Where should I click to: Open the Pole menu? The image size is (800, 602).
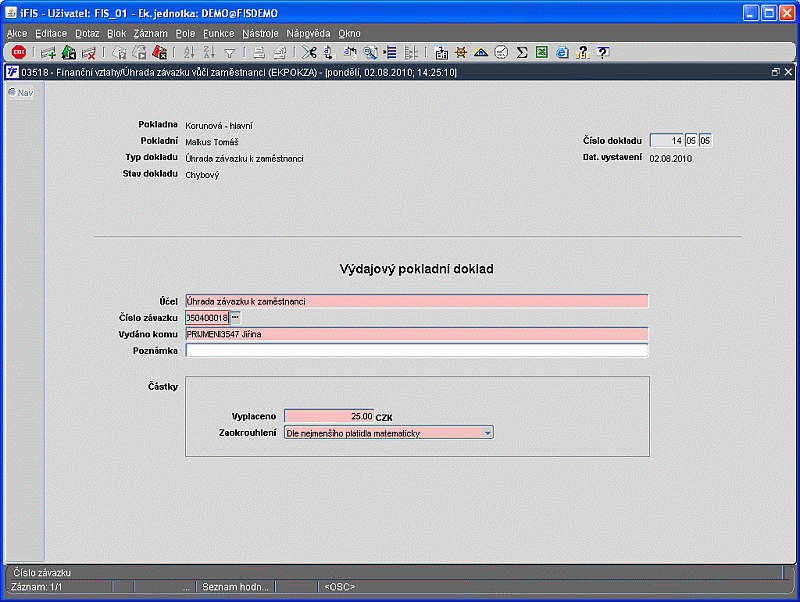pos(185,34)
